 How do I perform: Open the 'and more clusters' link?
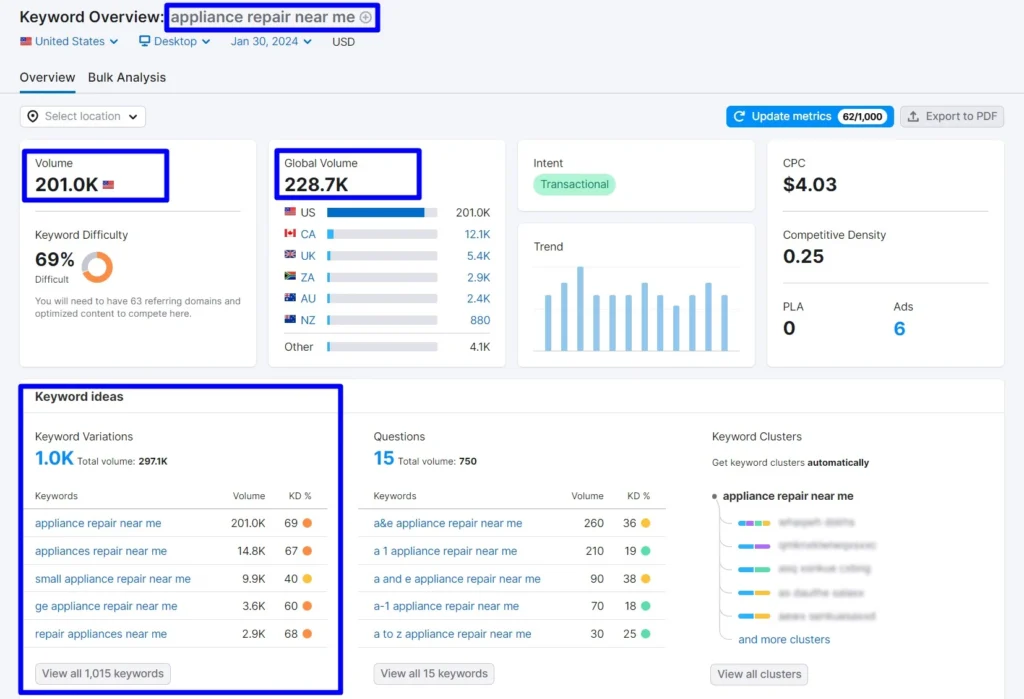coord(784,640)
